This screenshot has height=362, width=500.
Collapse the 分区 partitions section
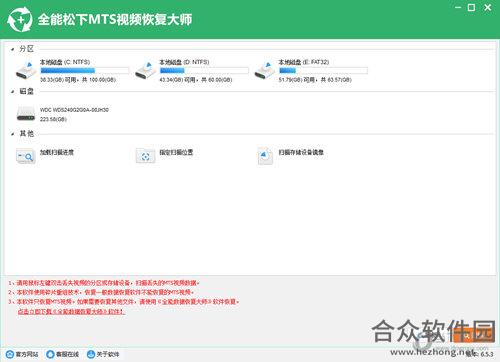point(13,49)
